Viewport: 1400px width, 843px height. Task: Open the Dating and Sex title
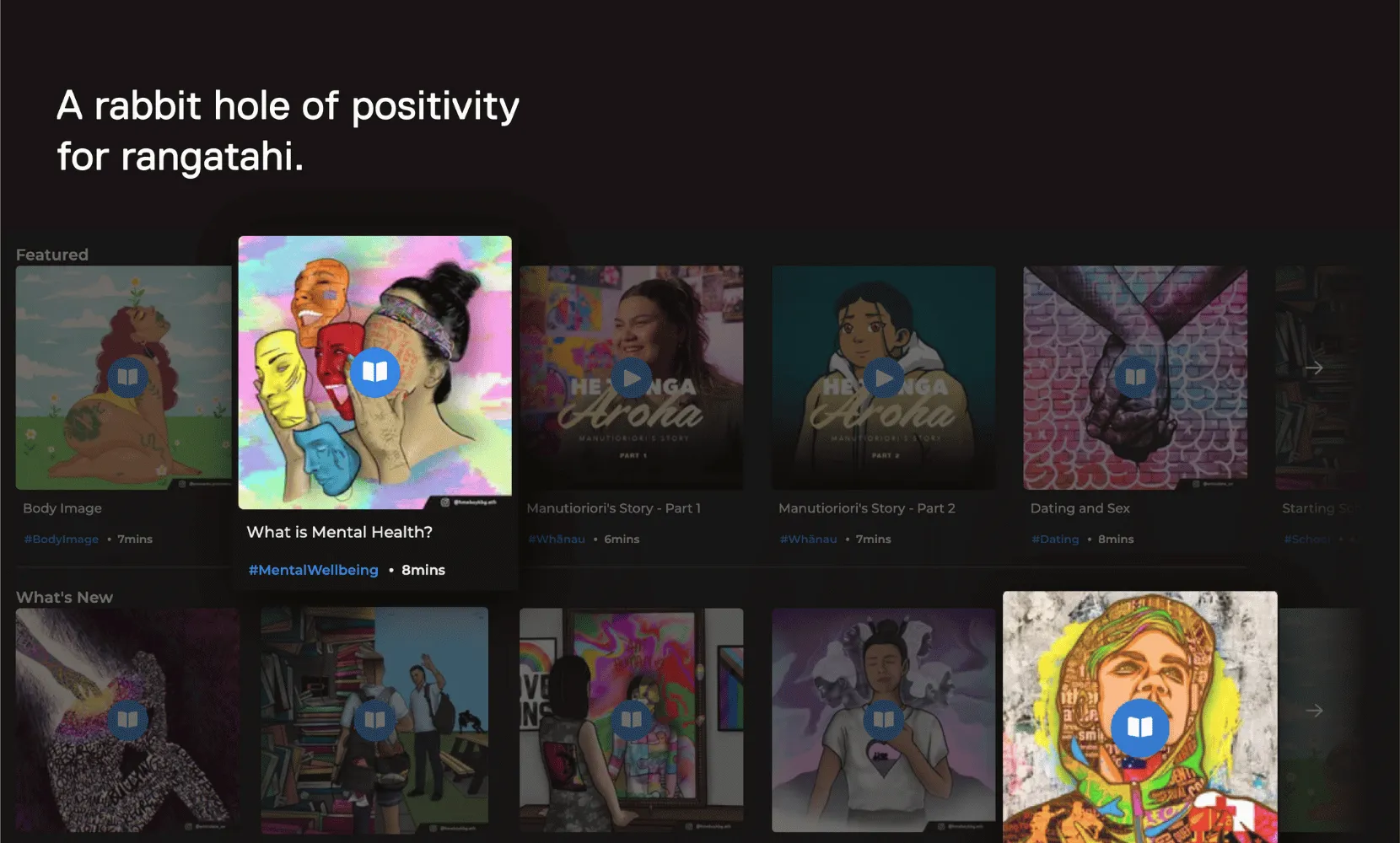click(x=1080, y=508)
